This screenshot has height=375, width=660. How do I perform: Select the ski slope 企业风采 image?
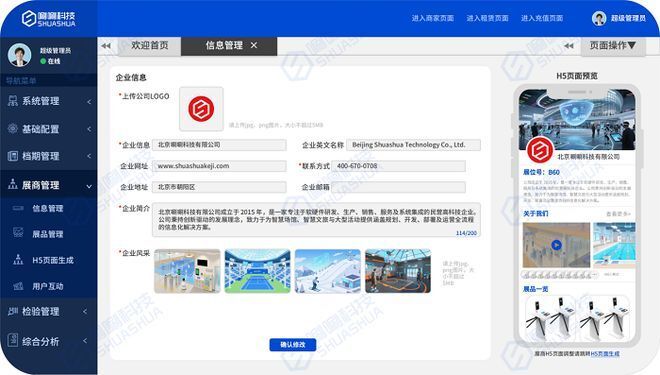(327, 271)
